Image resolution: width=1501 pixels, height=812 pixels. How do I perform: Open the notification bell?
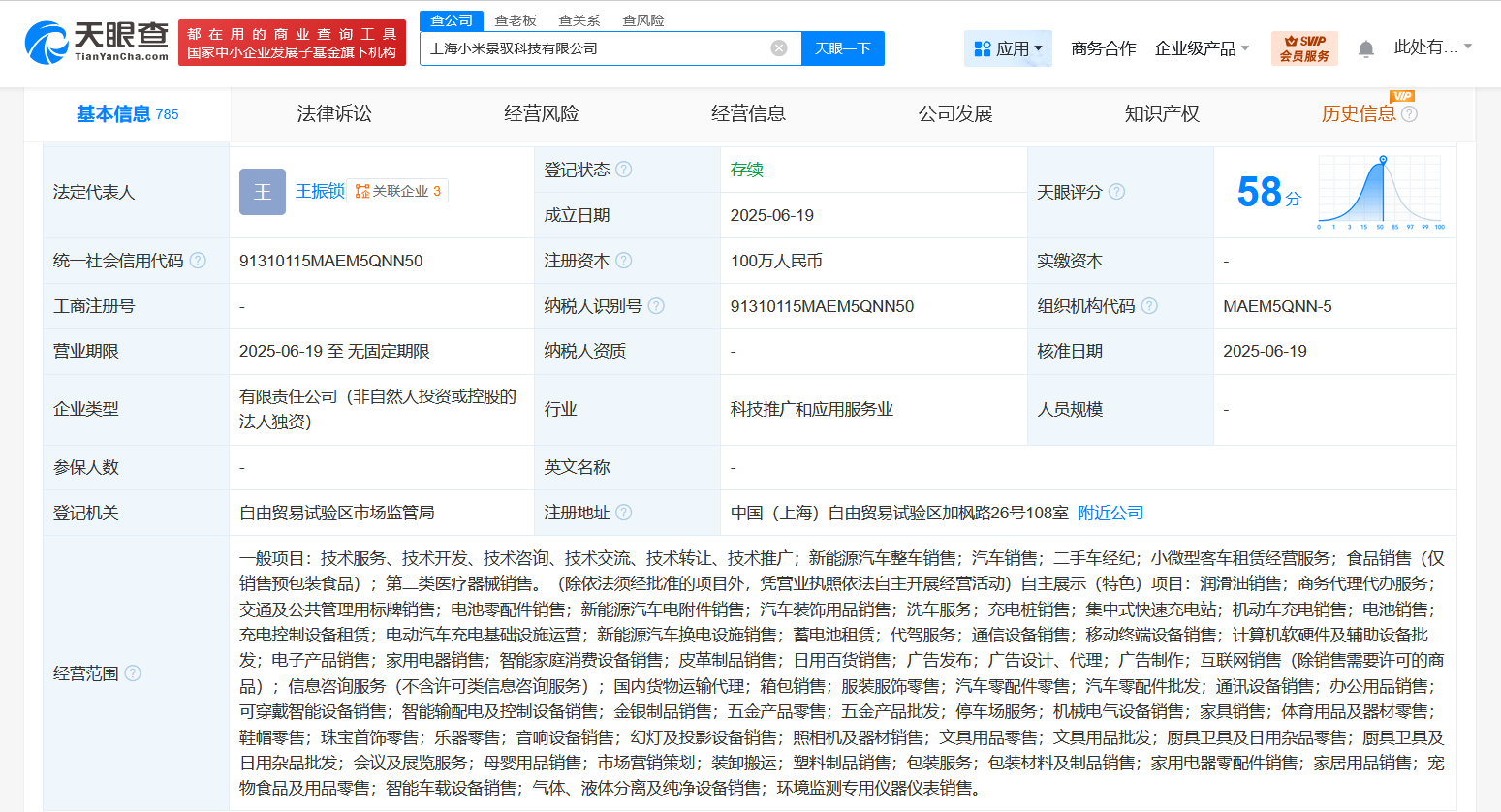[1366, 48]
